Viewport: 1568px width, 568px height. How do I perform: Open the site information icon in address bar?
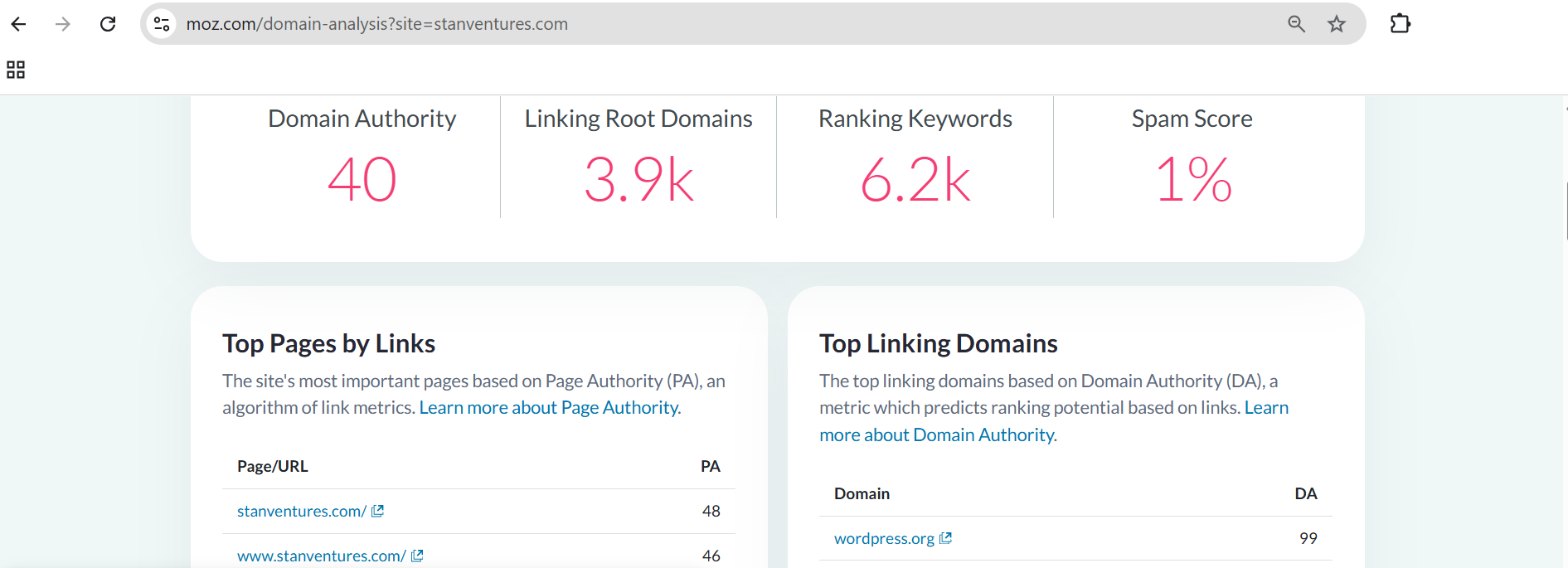click(x=162, y=24)
